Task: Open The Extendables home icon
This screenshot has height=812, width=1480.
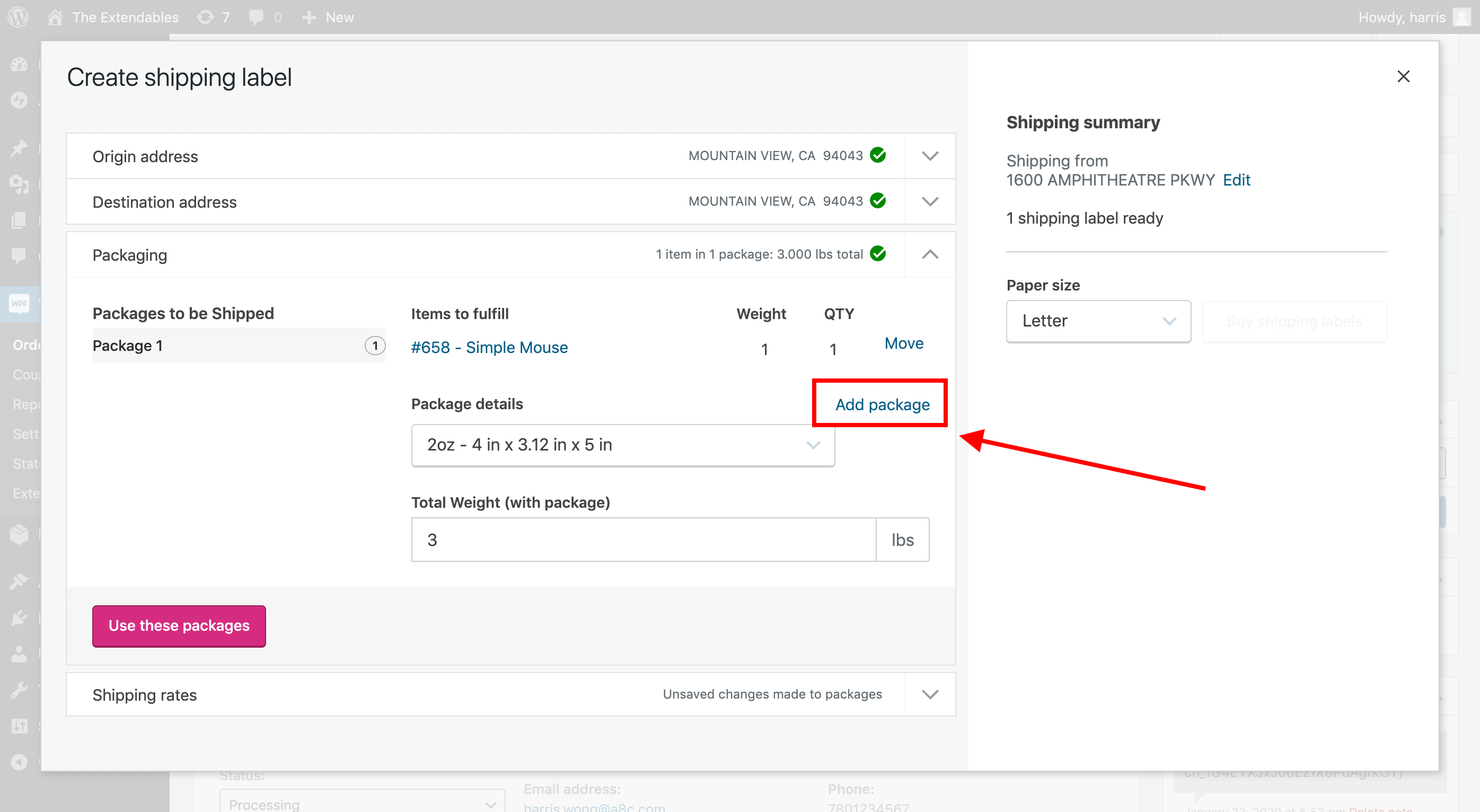Action: pyautogui.click(x=55, y=17)
